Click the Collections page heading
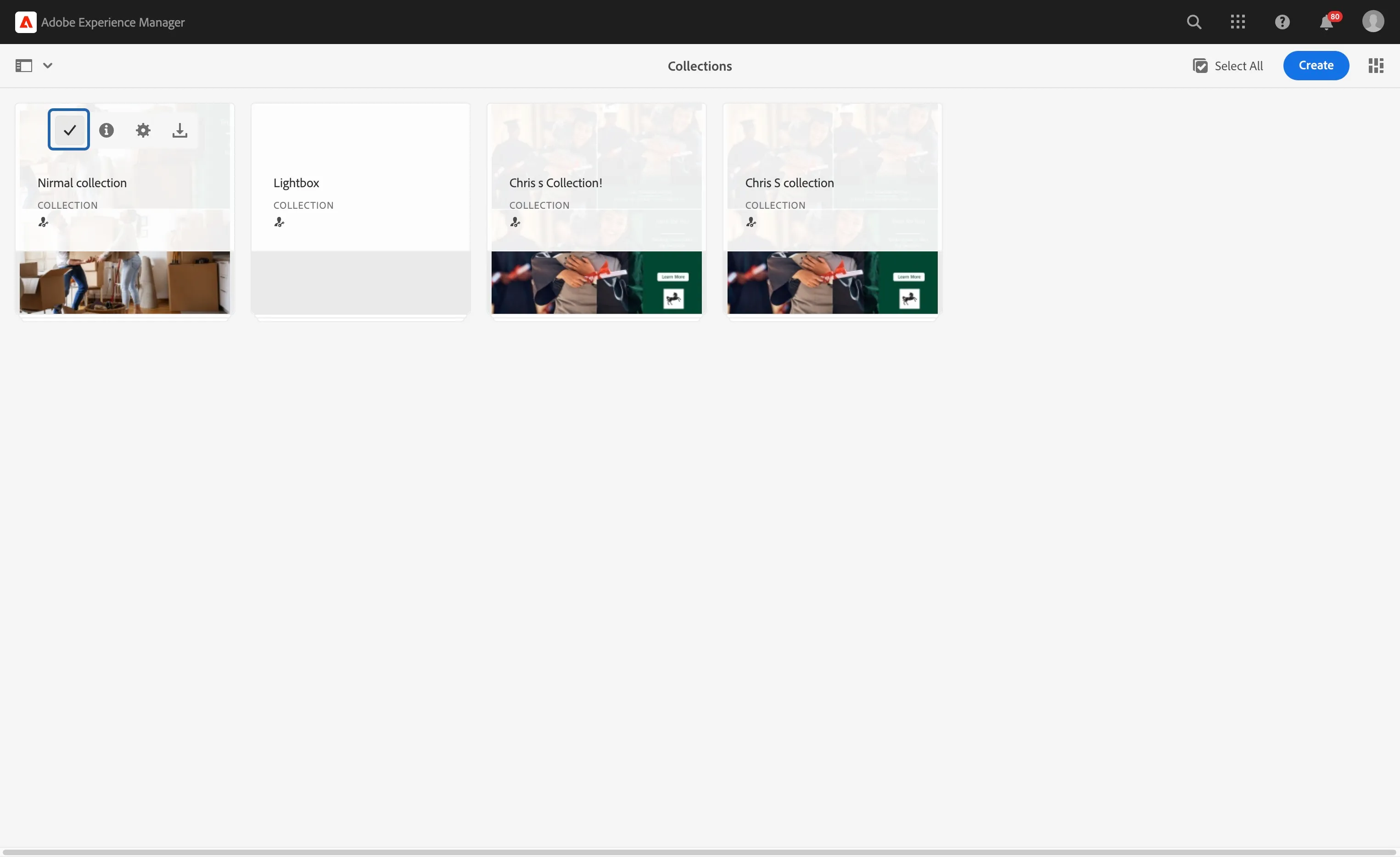1400x857 pixels. point(700,66)
